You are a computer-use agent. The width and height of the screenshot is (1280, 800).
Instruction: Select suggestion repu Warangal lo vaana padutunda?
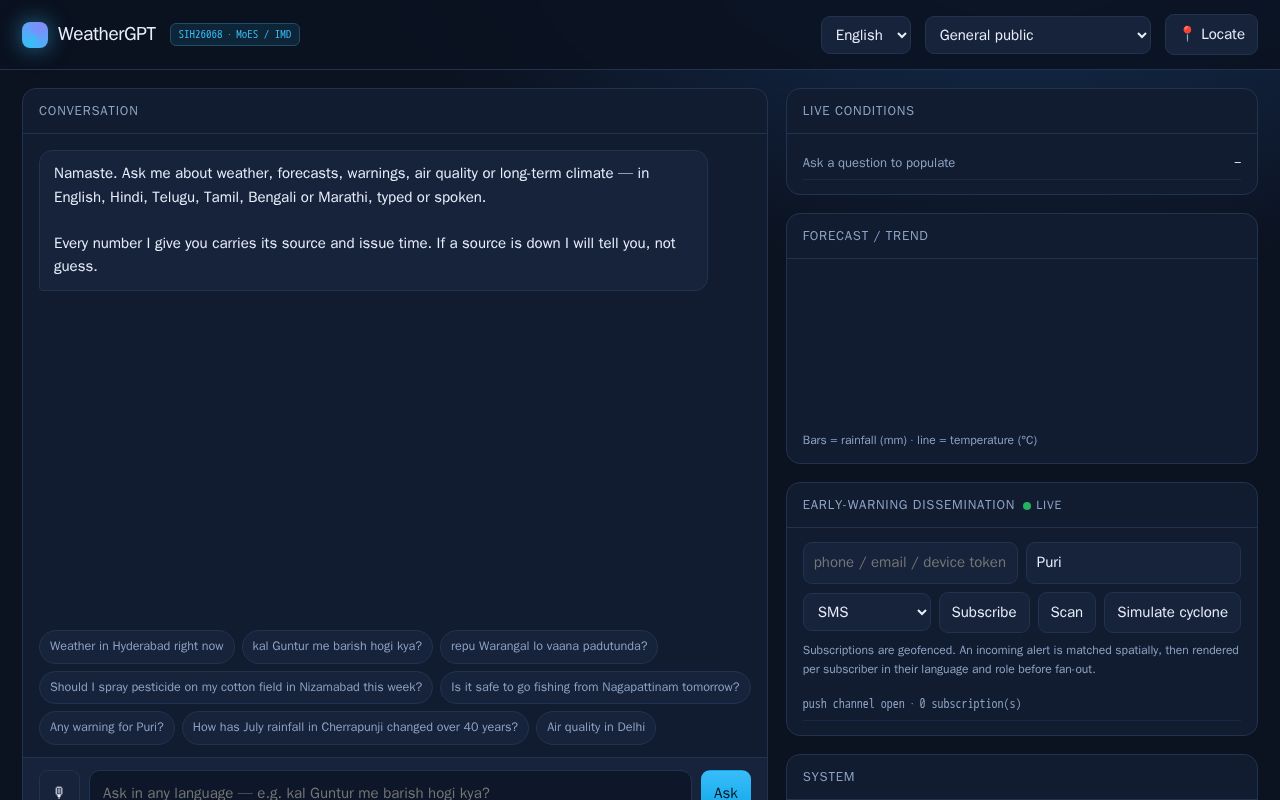pyautogui.click(x=549, y=646)
